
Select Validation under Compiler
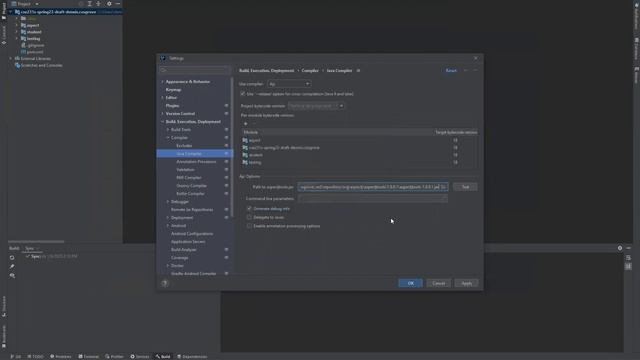(185, 170)
